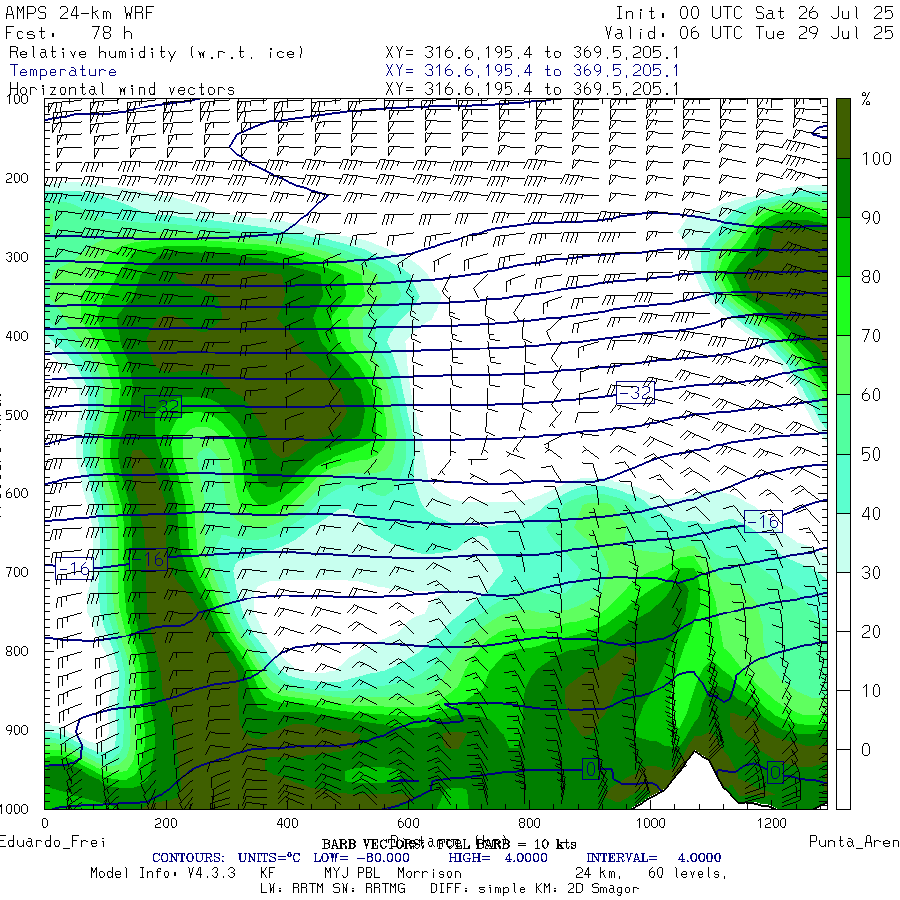Click the "DIFF: simple" text
900x900 pixels.
tap(476, 889)
